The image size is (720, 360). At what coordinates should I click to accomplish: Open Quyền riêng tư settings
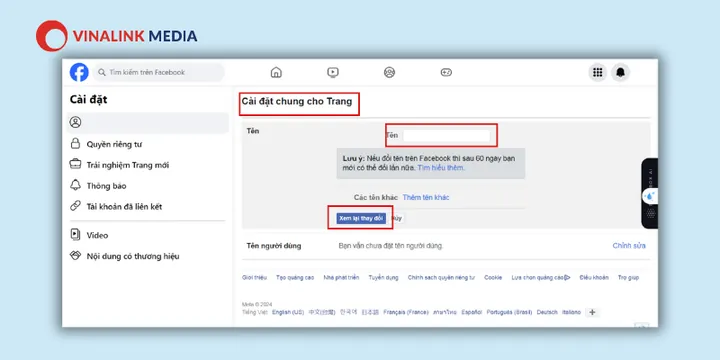coord(114,144)
